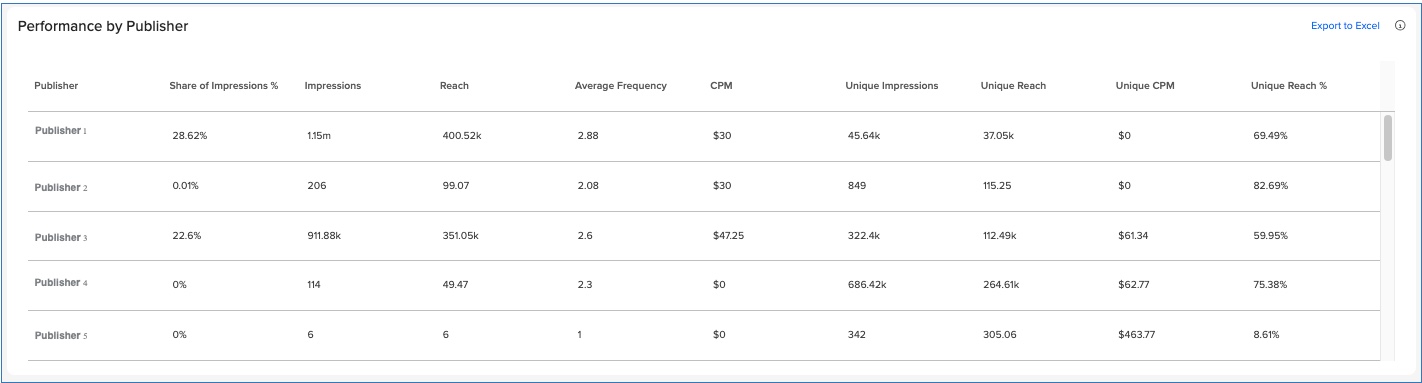Sort by the Publisher column header
1422x383 pixels.
56,86
